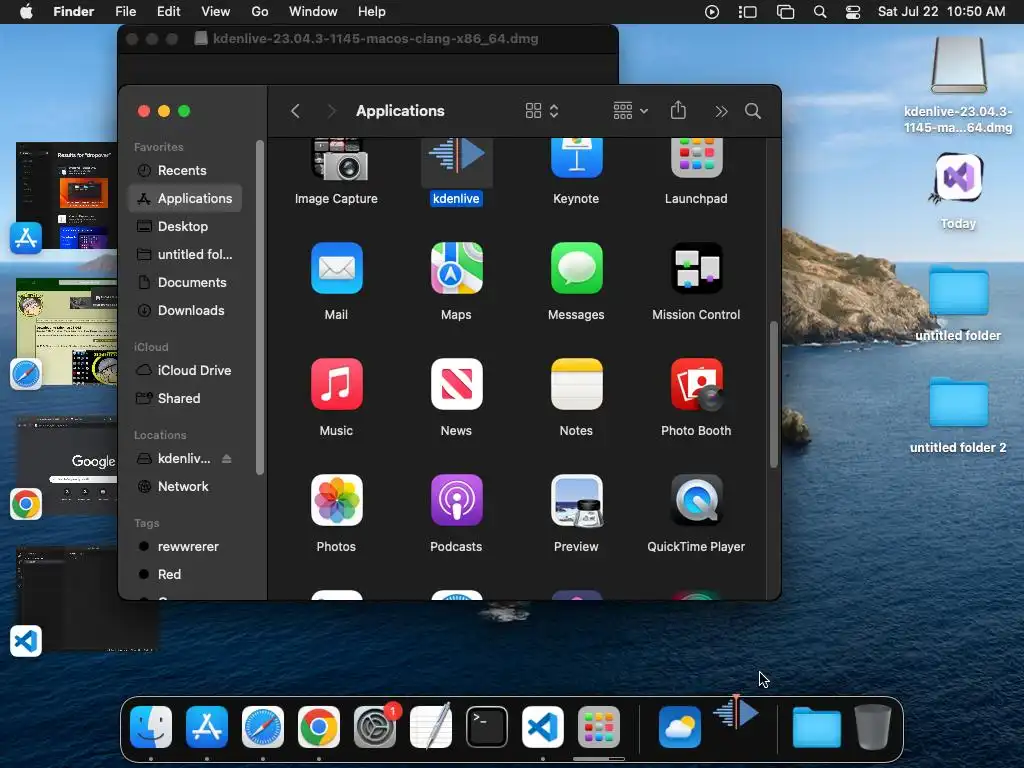1024x768 pixels.
Task: Click the date and time in the menu bar
Action: pyautogui.click(x=941, y=12)
